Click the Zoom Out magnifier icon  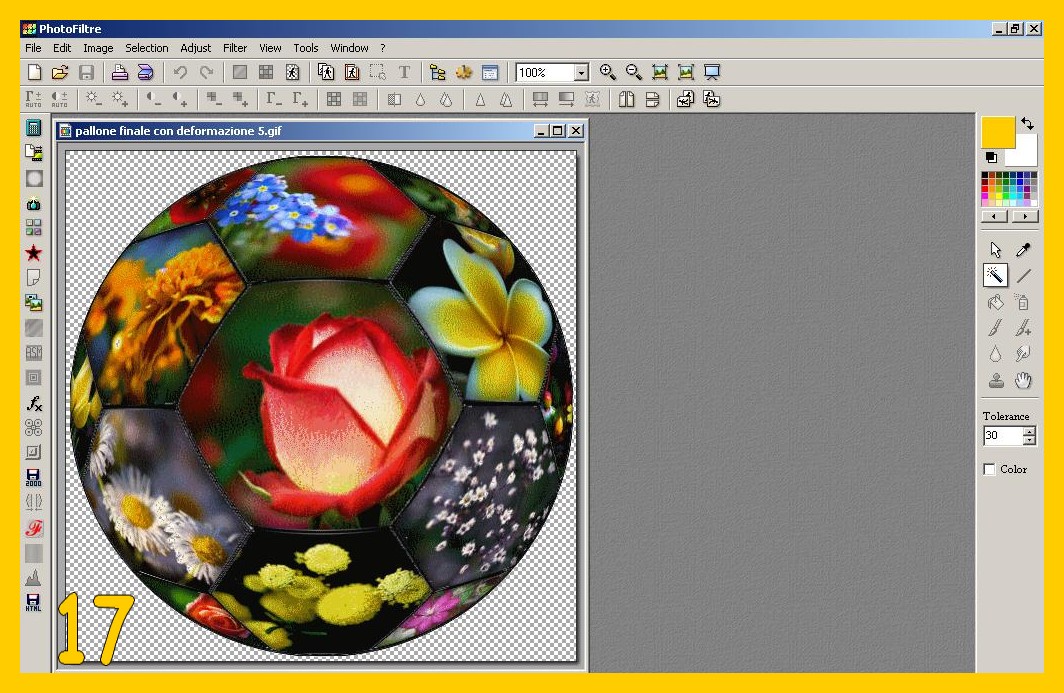point(633,72)
